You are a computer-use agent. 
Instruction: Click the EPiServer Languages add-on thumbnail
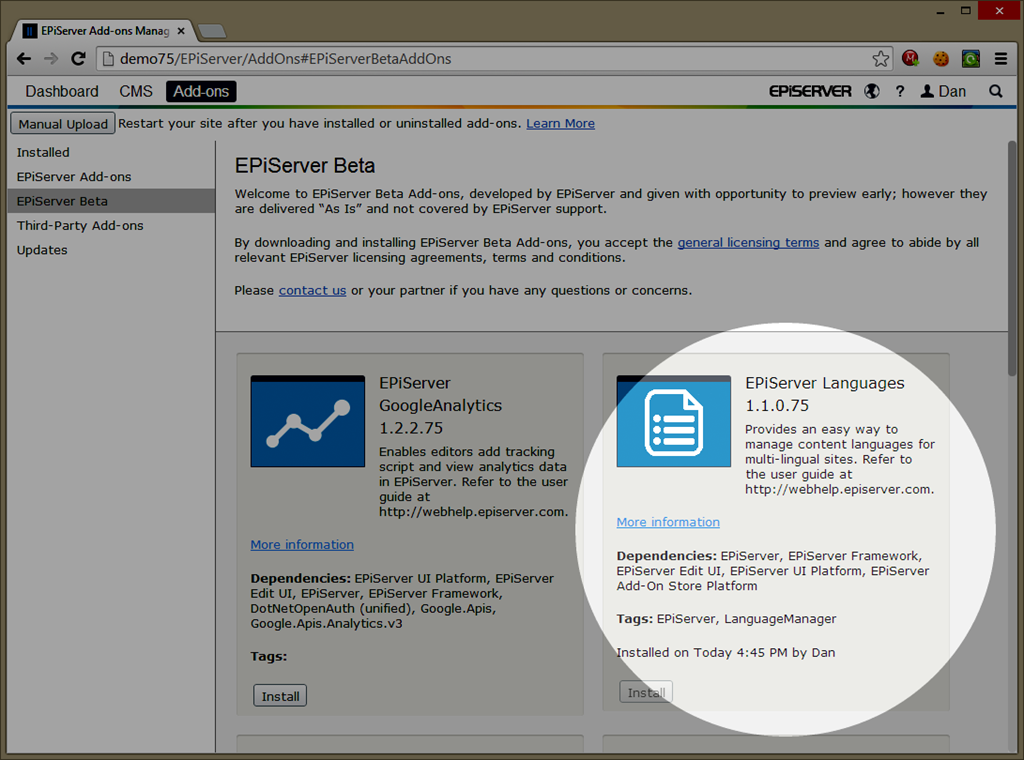pyautogui.click(x=673, y=421)
